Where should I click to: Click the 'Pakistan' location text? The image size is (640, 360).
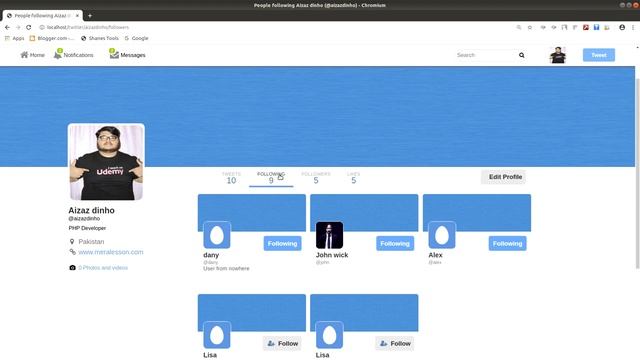91,242
